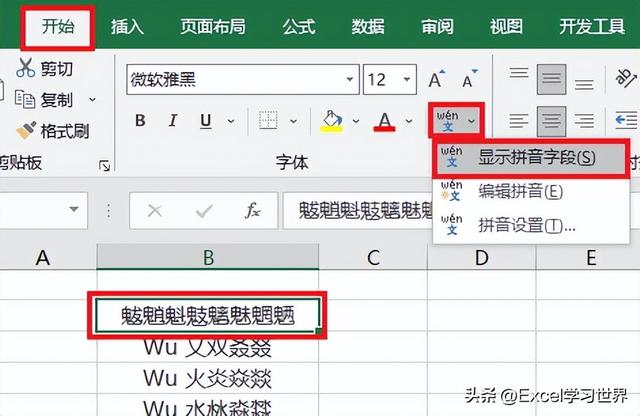Apply red font color A

384,121
